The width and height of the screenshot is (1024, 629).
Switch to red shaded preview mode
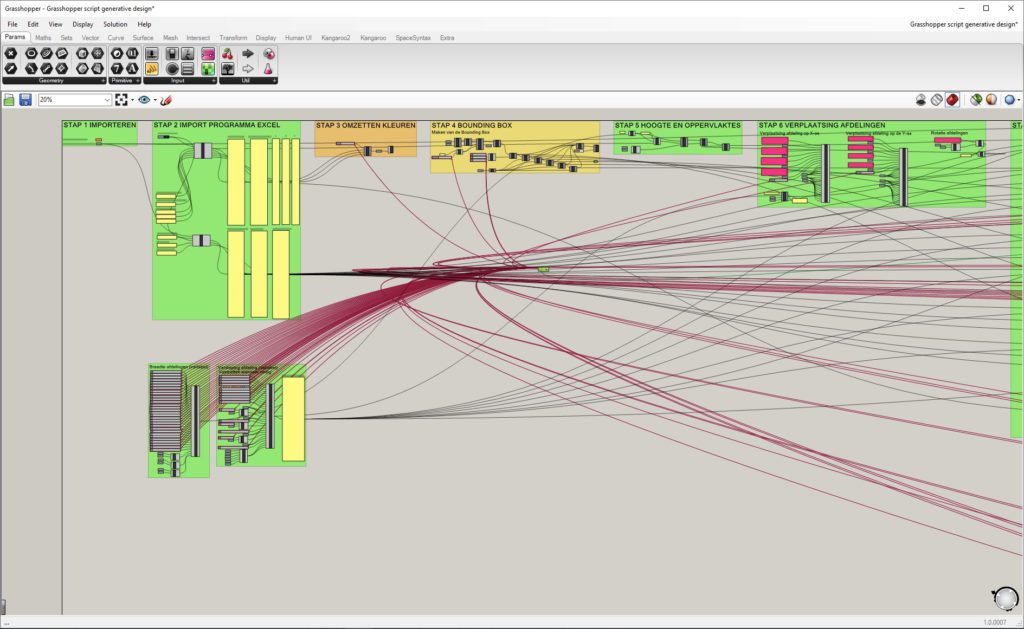tap(952, 100)
